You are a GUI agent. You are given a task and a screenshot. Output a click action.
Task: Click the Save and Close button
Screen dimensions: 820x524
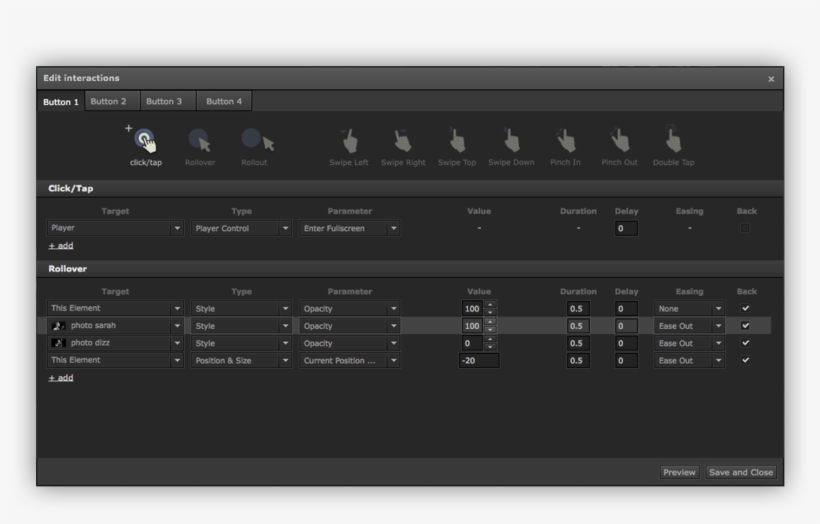click(x=740, y=472)
